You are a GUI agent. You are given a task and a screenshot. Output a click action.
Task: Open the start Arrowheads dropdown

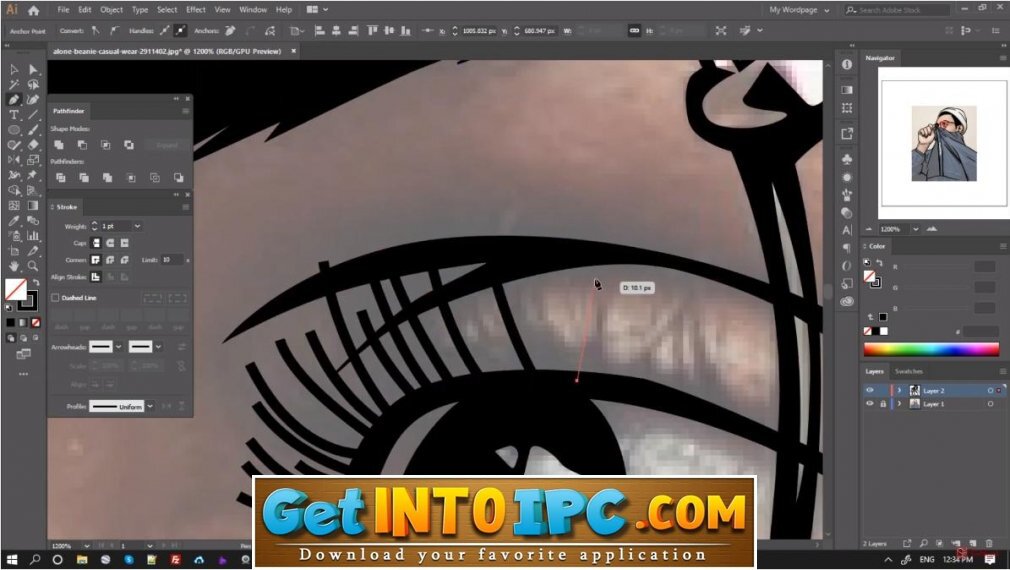[x=119, y=347]
